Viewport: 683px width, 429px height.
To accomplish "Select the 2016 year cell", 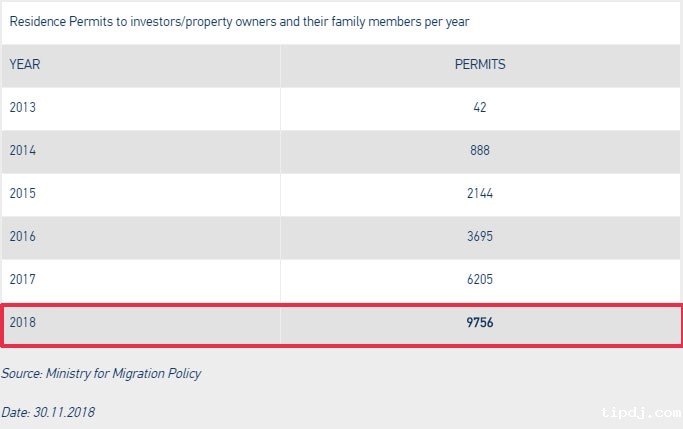I will click(22, 238).
